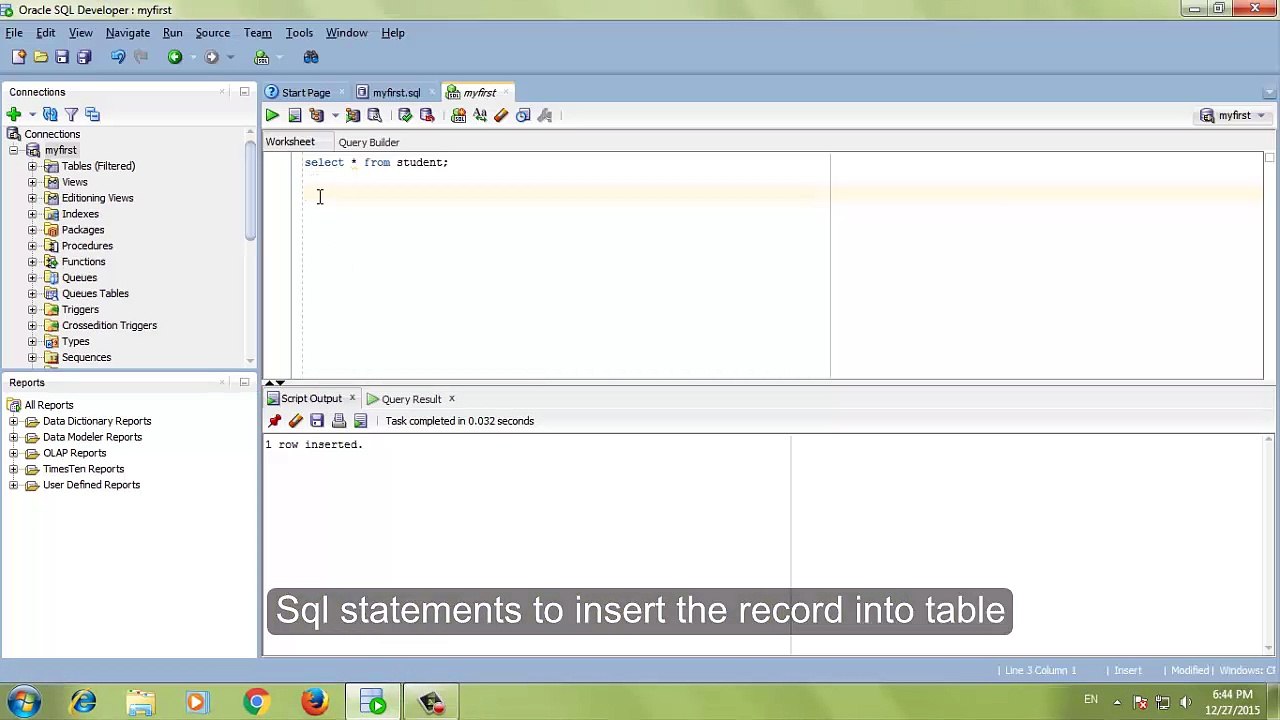
Task: Click the binoculars Find DB Object icon
Action: [x=311, y=57]
